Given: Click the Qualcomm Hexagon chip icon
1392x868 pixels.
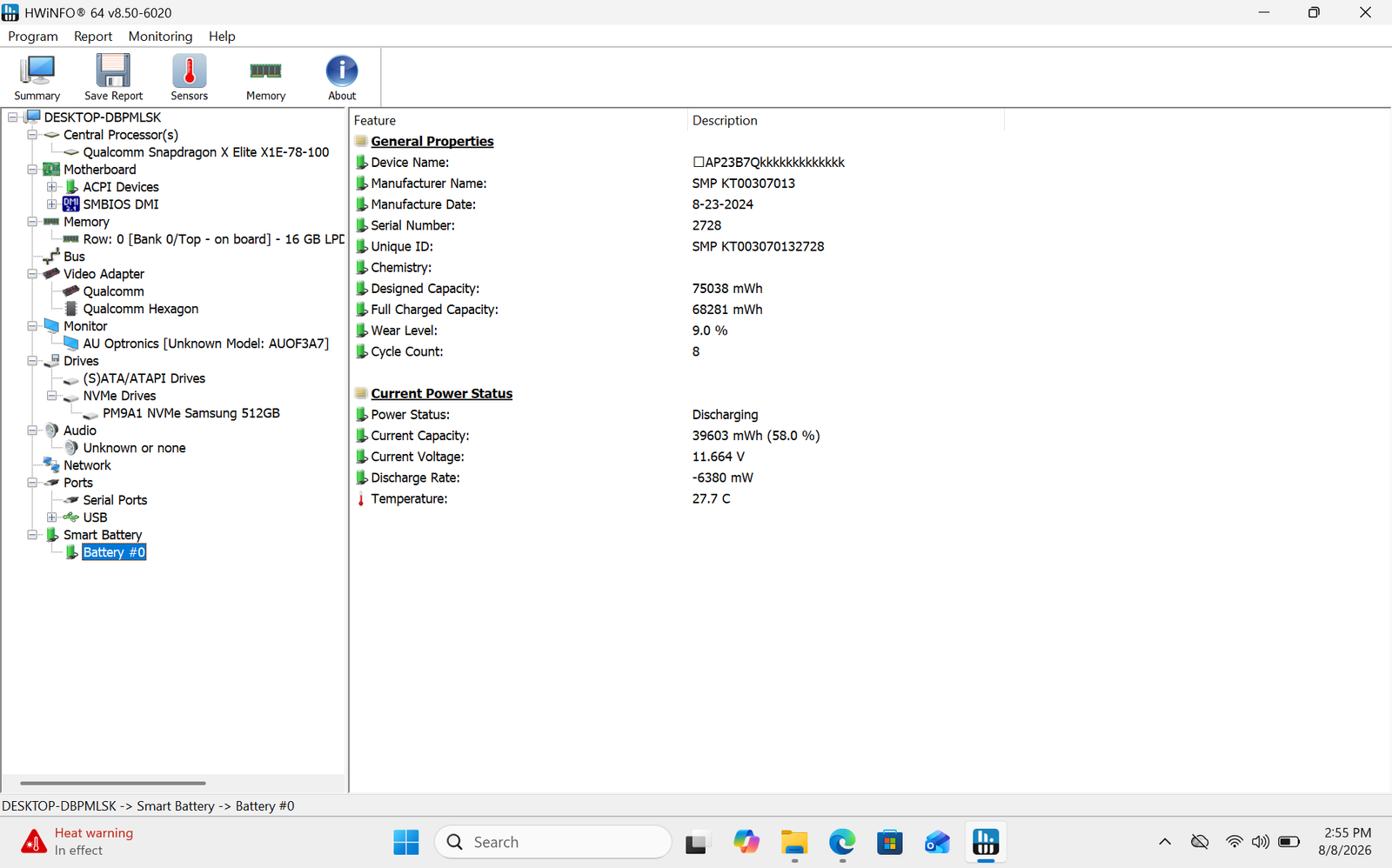Looking at the screenshot, I should pos(71,309).
